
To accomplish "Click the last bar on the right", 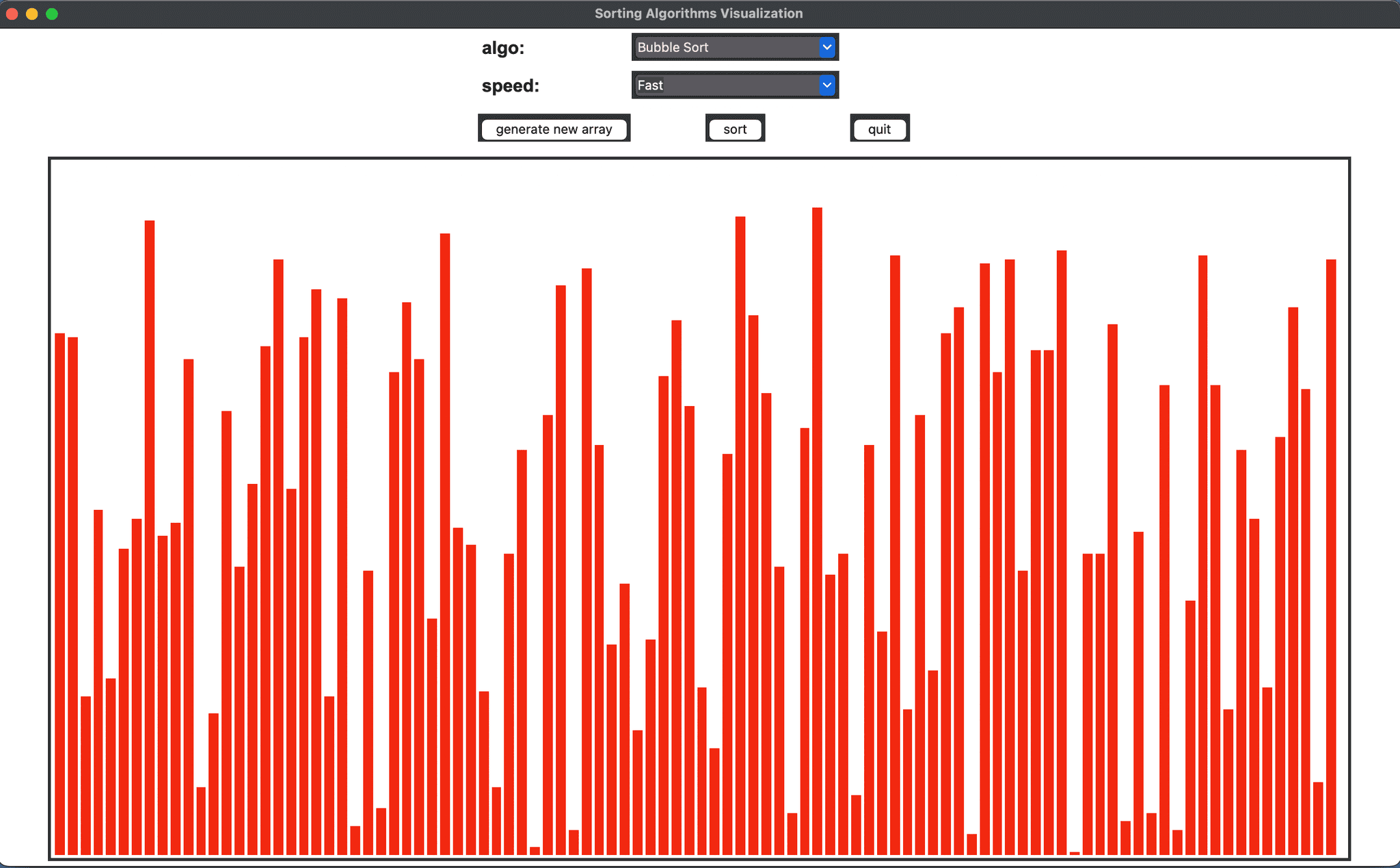I will [x=1331, y=557].
